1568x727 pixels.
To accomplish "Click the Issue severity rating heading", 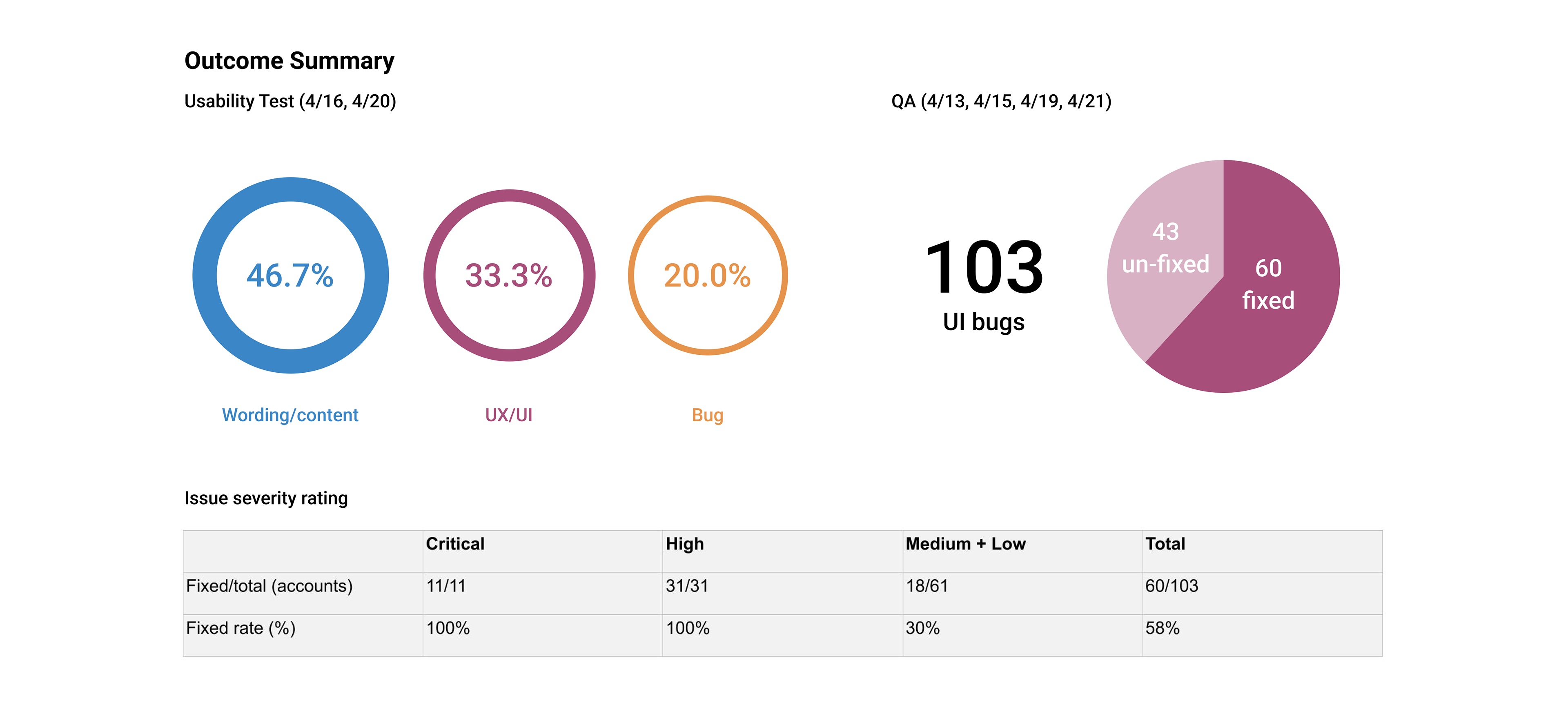I will [x=266, y=498].
